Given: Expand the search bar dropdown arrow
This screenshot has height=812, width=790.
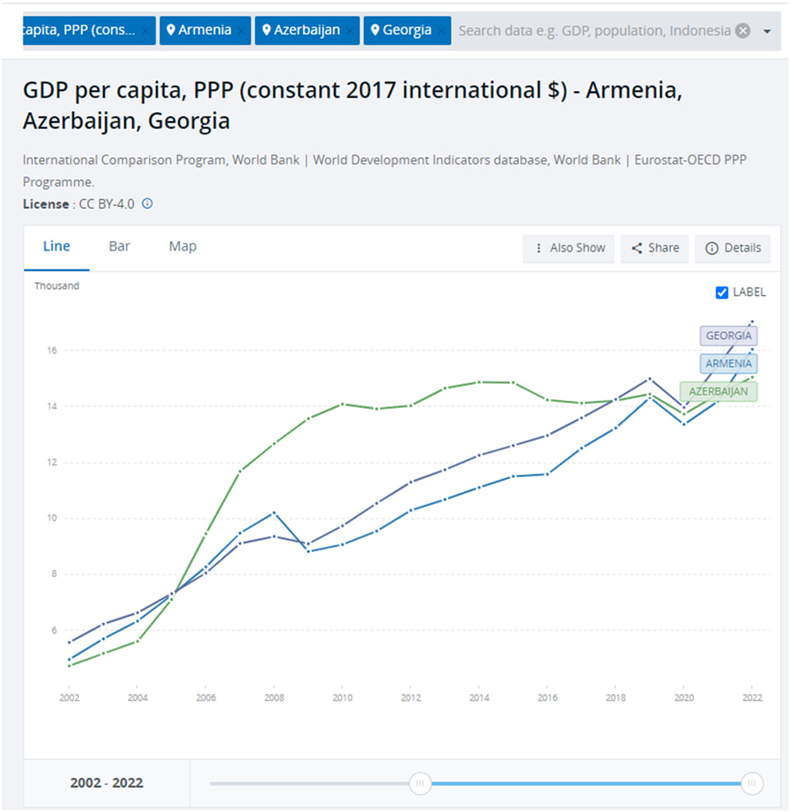Looking at the screenshot, I should click(x=767, y=31).
